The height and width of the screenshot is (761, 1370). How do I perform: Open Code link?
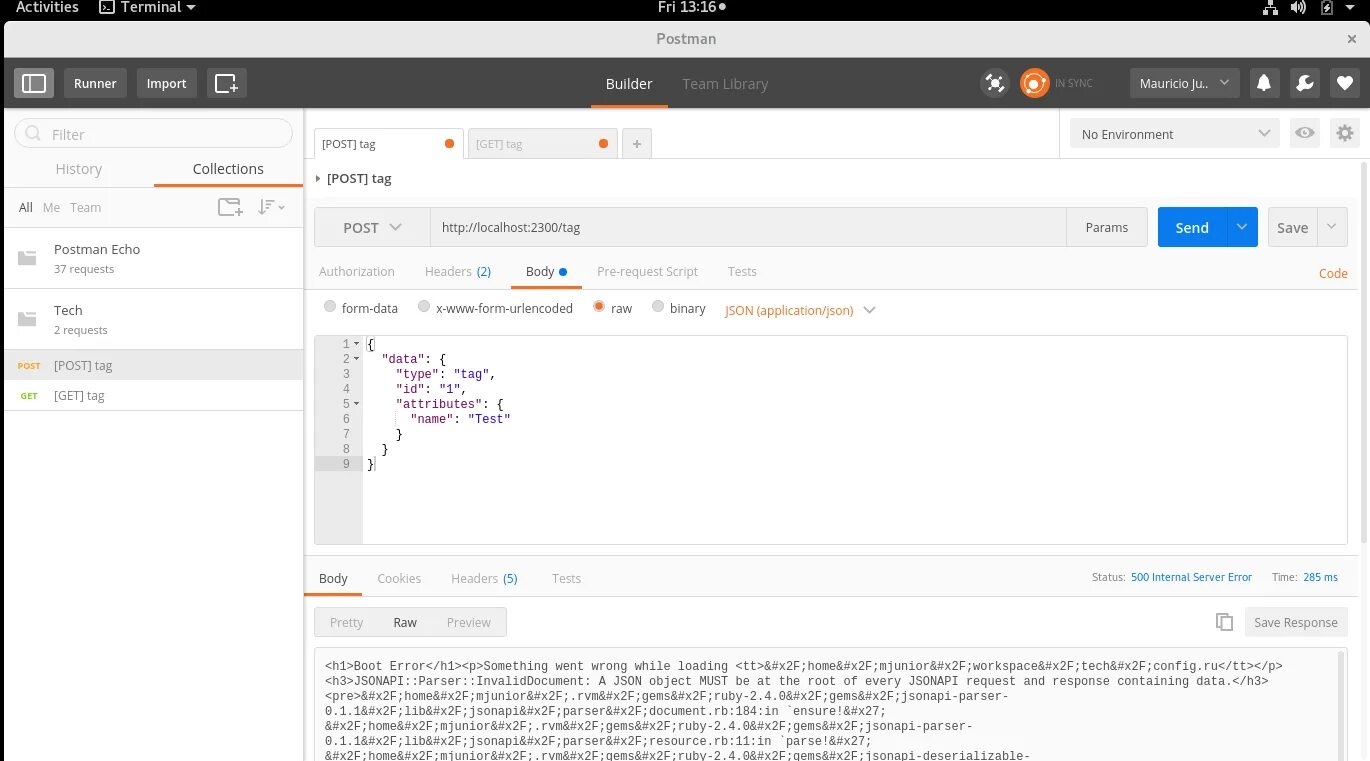(x=1333, y=273)
